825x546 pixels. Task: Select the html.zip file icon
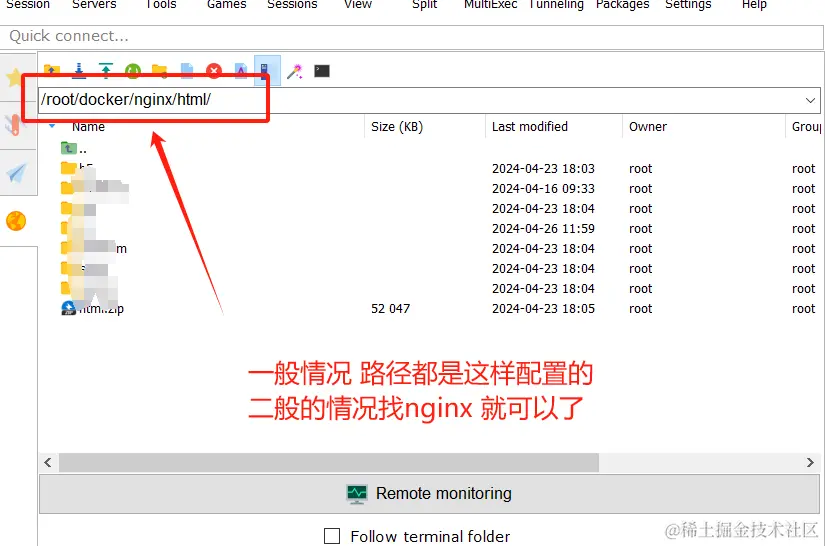(x=68, y=308)
